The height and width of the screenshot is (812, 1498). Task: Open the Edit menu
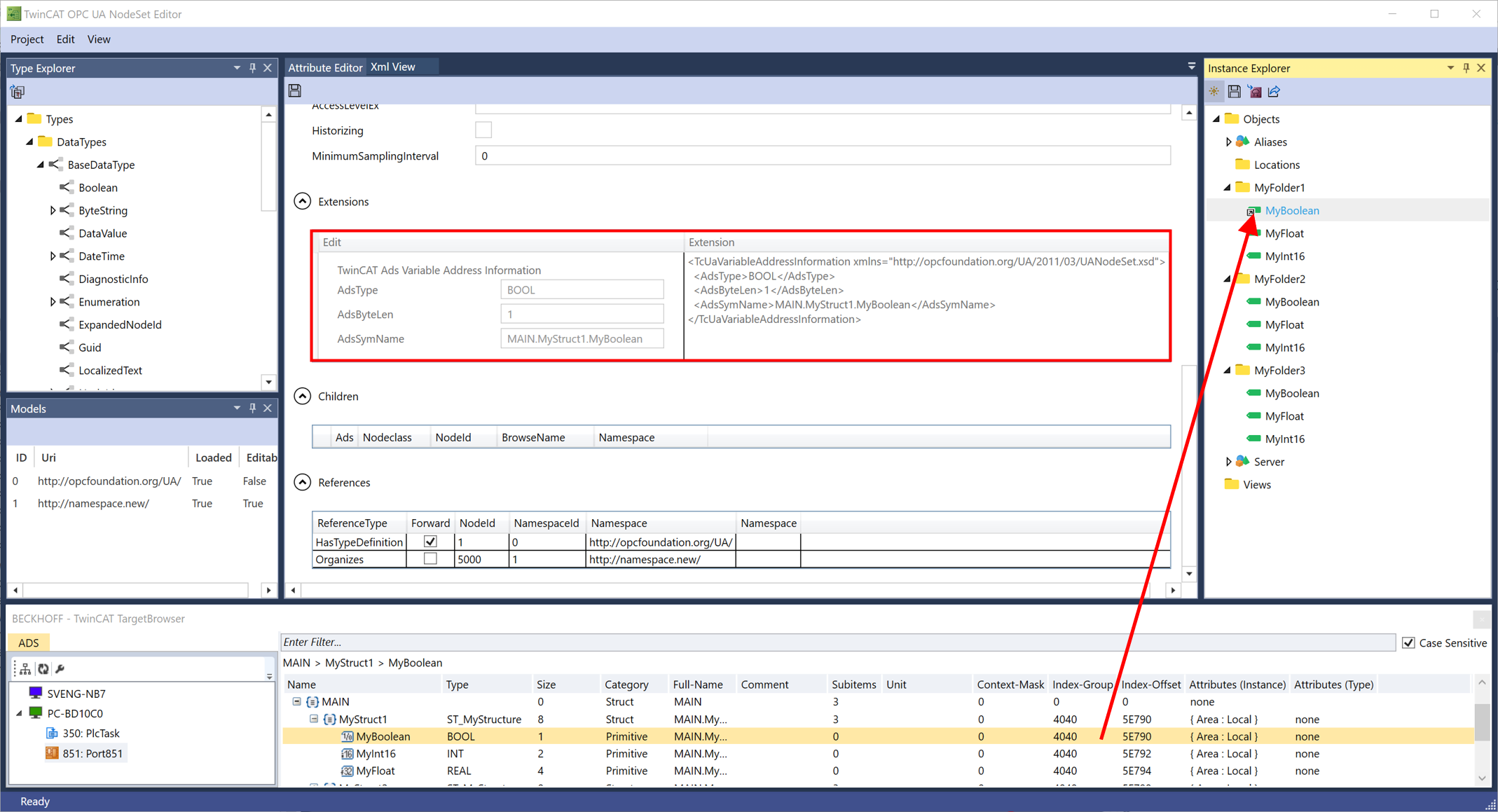(66, 39)
